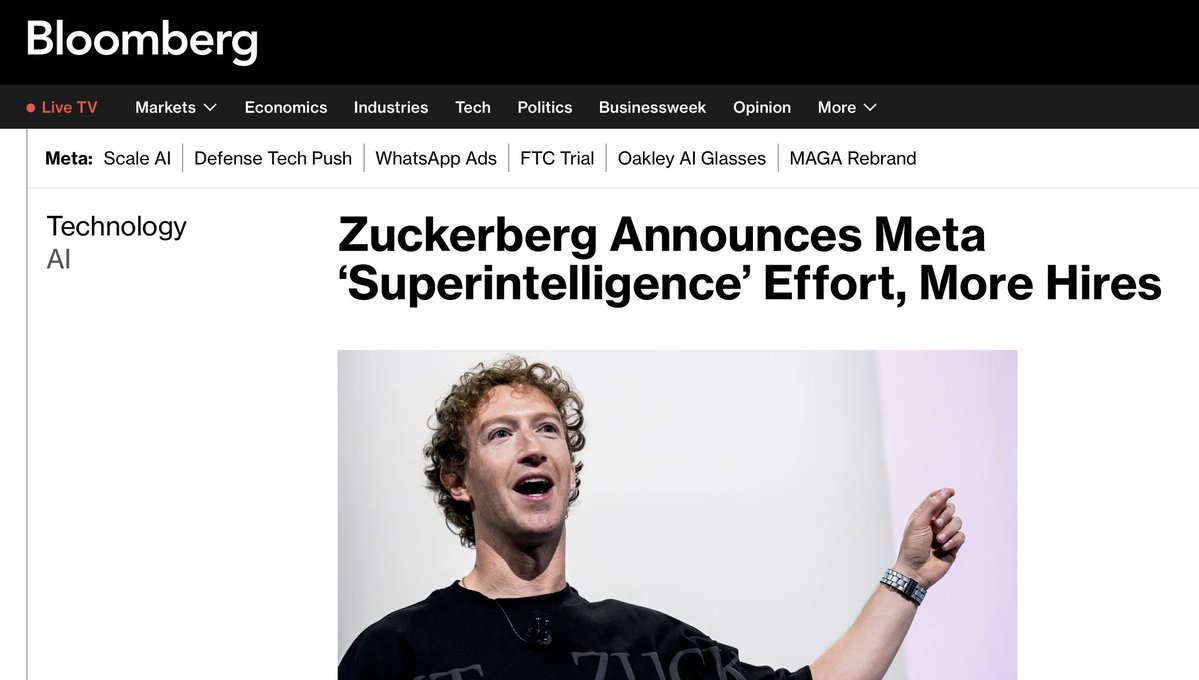Screen dimensions: 1199x680
Task: Open the Tech section
Action: (x=472, y=107)
